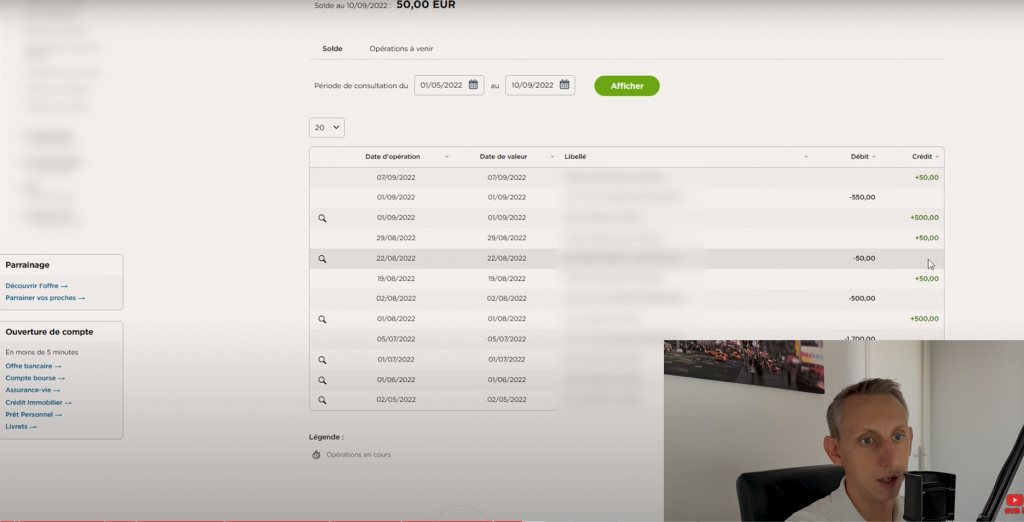
Task: Go to the Compte bourse link
Action: [x=34, y=378]
